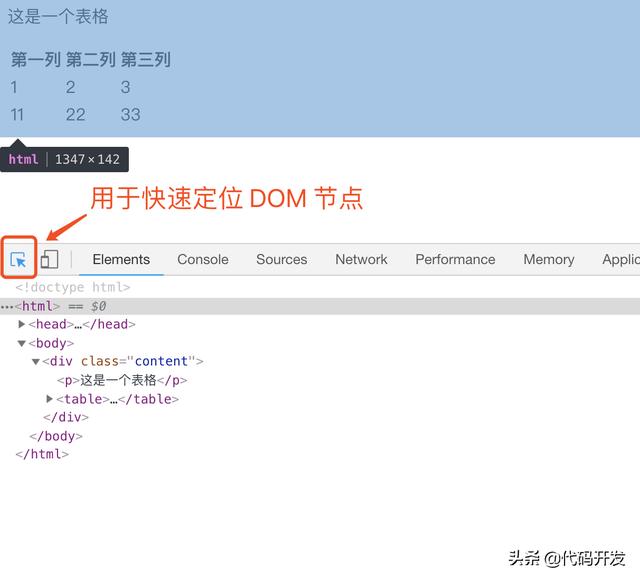Screen dimensions: 640x581
Task: Click the page paragraph 这是一个表格
Action: [58, 17]
